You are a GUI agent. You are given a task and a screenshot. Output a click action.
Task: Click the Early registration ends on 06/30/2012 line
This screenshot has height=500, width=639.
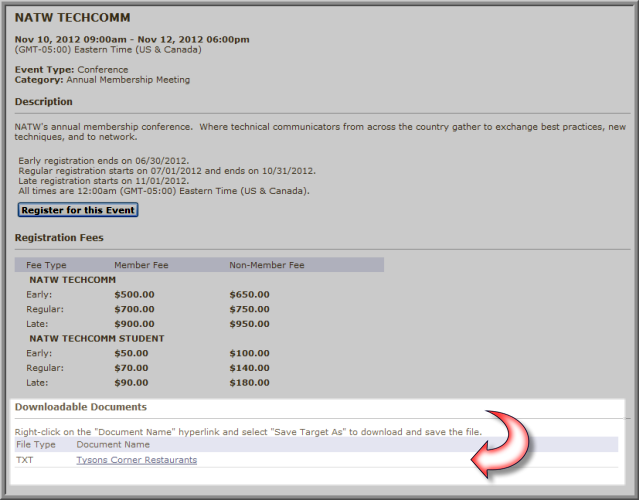click(x=104, y=161)
